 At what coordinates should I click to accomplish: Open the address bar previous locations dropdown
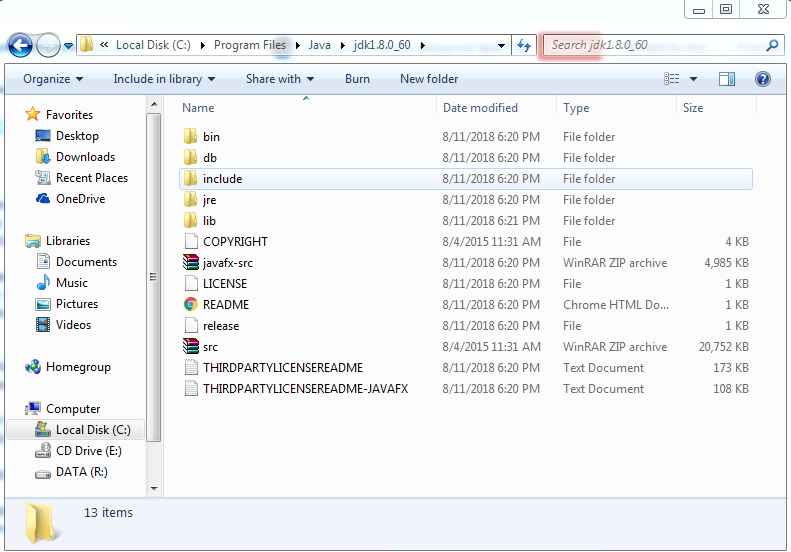501,46
